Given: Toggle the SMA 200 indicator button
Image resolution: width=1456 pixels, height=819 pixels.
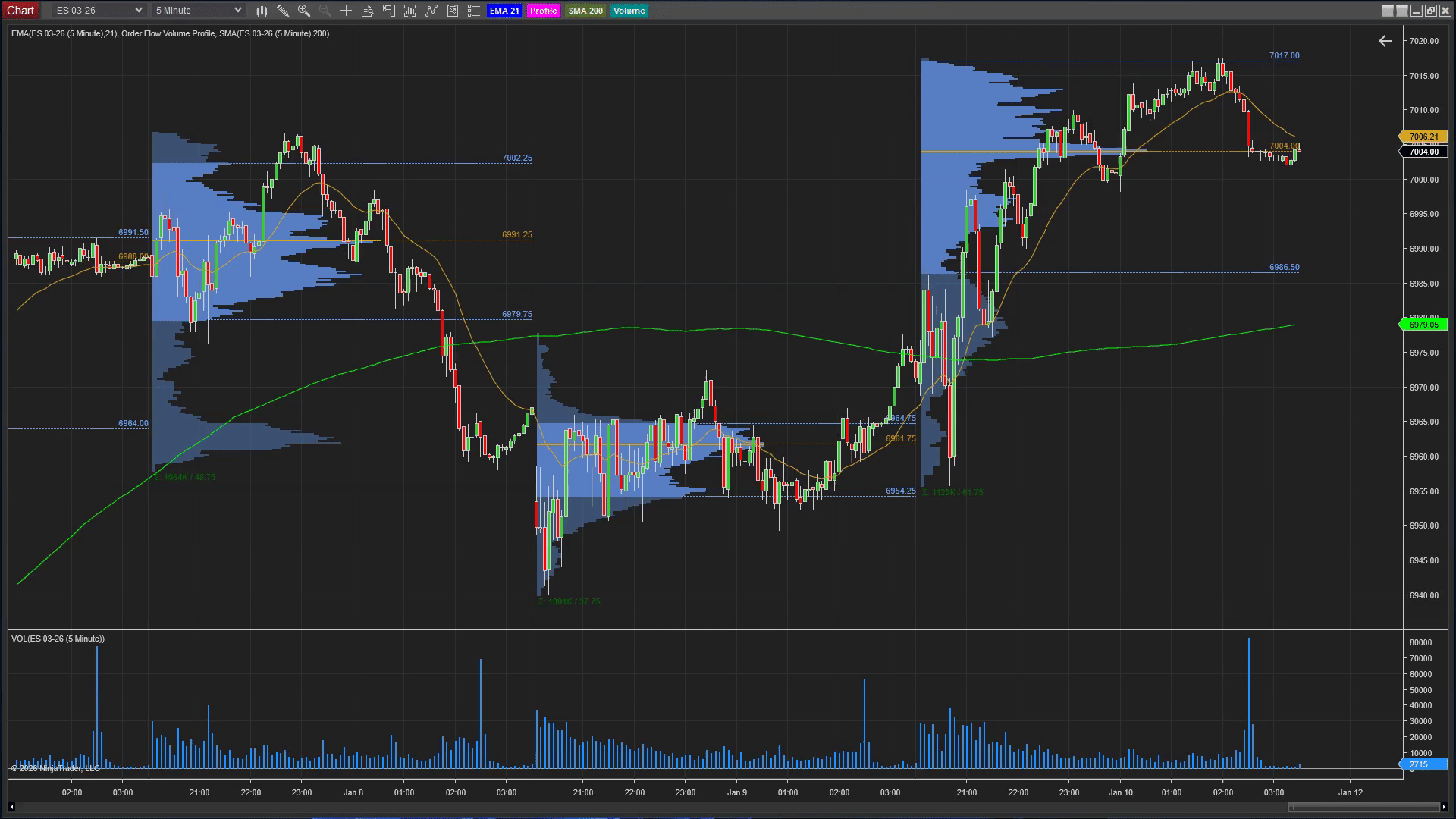Looking at the screenshot, I should click(x=585, y=11).
